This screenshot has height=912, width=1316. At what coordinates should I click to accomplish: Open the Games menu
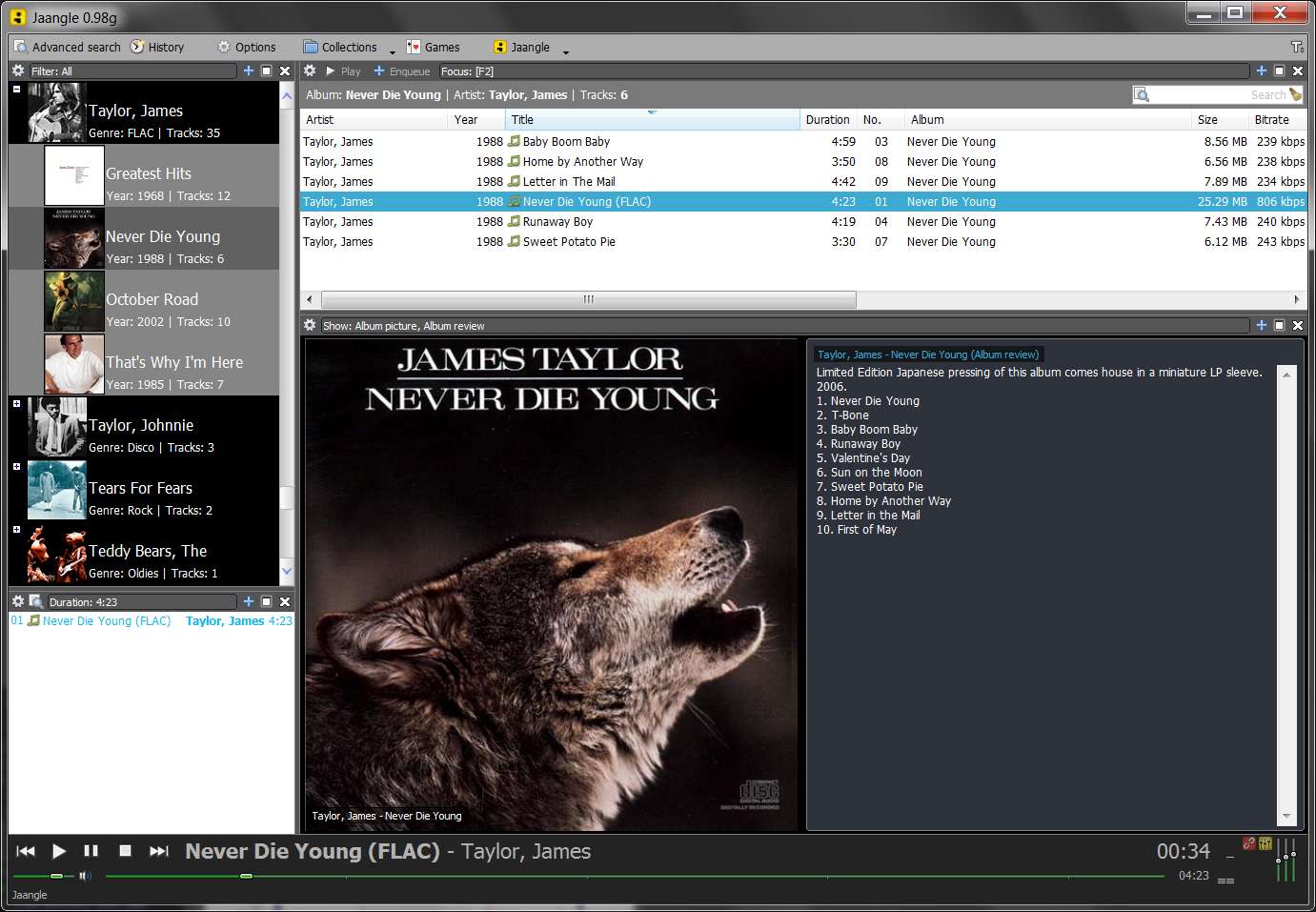pyautogui.click(x=434, y=47)
